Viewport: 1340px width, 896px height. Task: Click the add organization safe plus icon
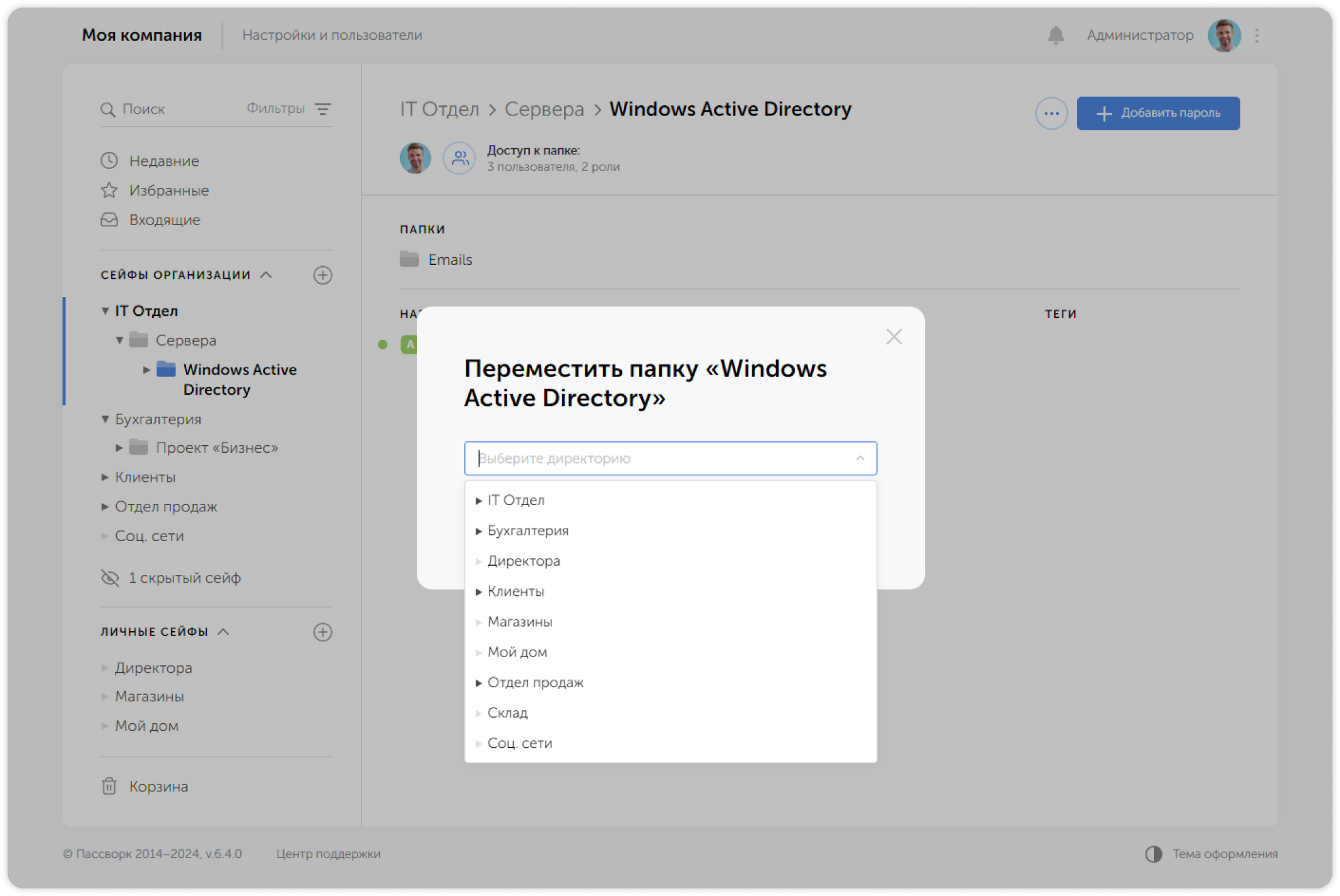(x=322, y=275)
